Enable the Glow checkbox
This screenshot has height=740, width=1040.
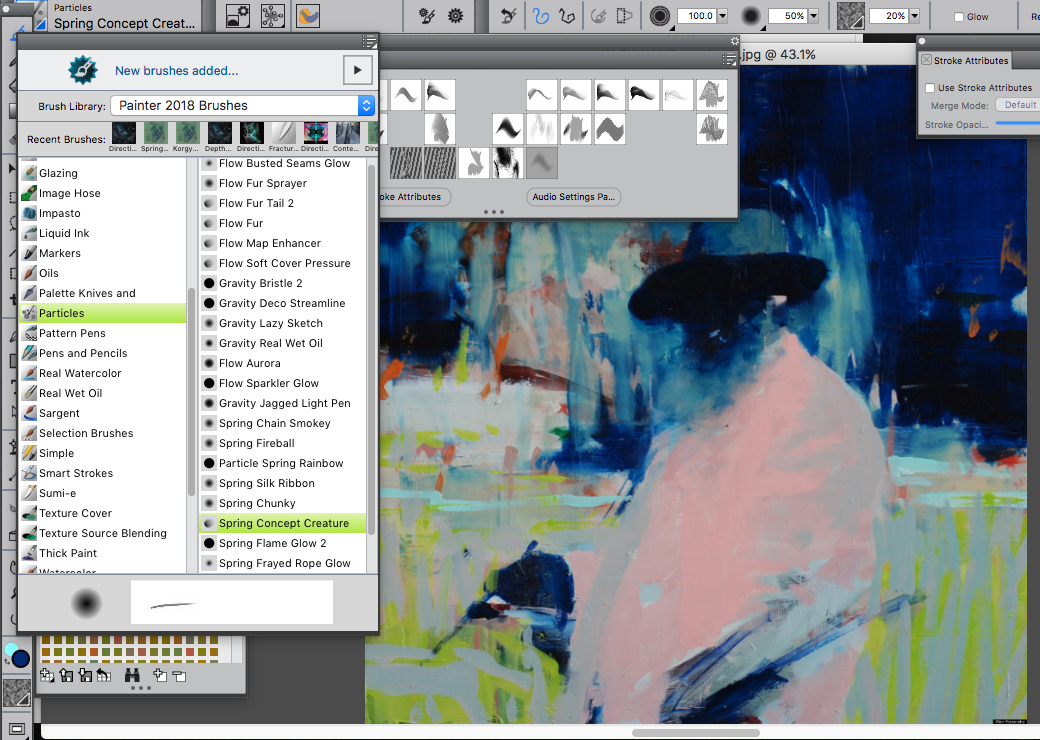(x=959, y=17)
